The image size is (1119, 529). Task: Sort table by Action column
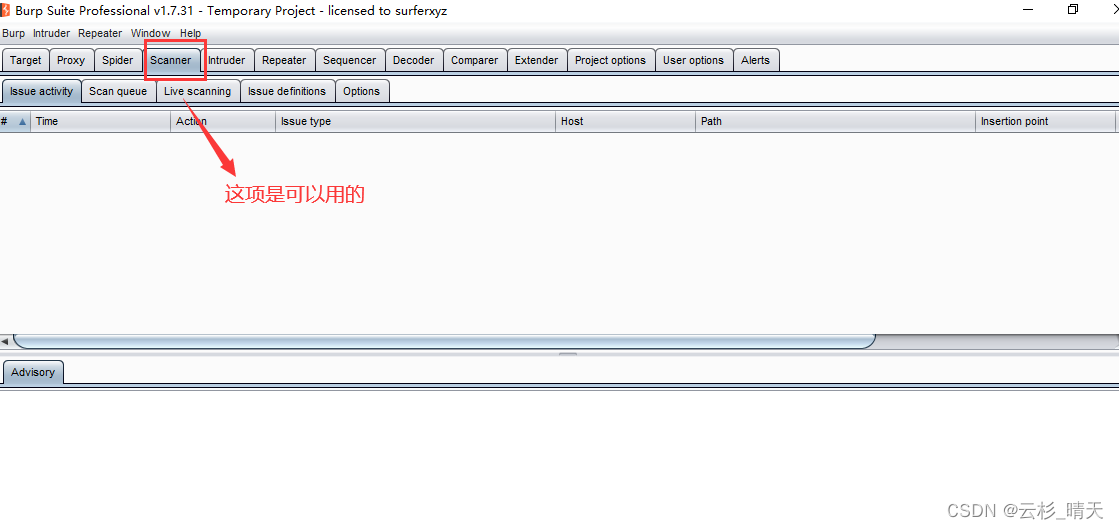[223, 121]
